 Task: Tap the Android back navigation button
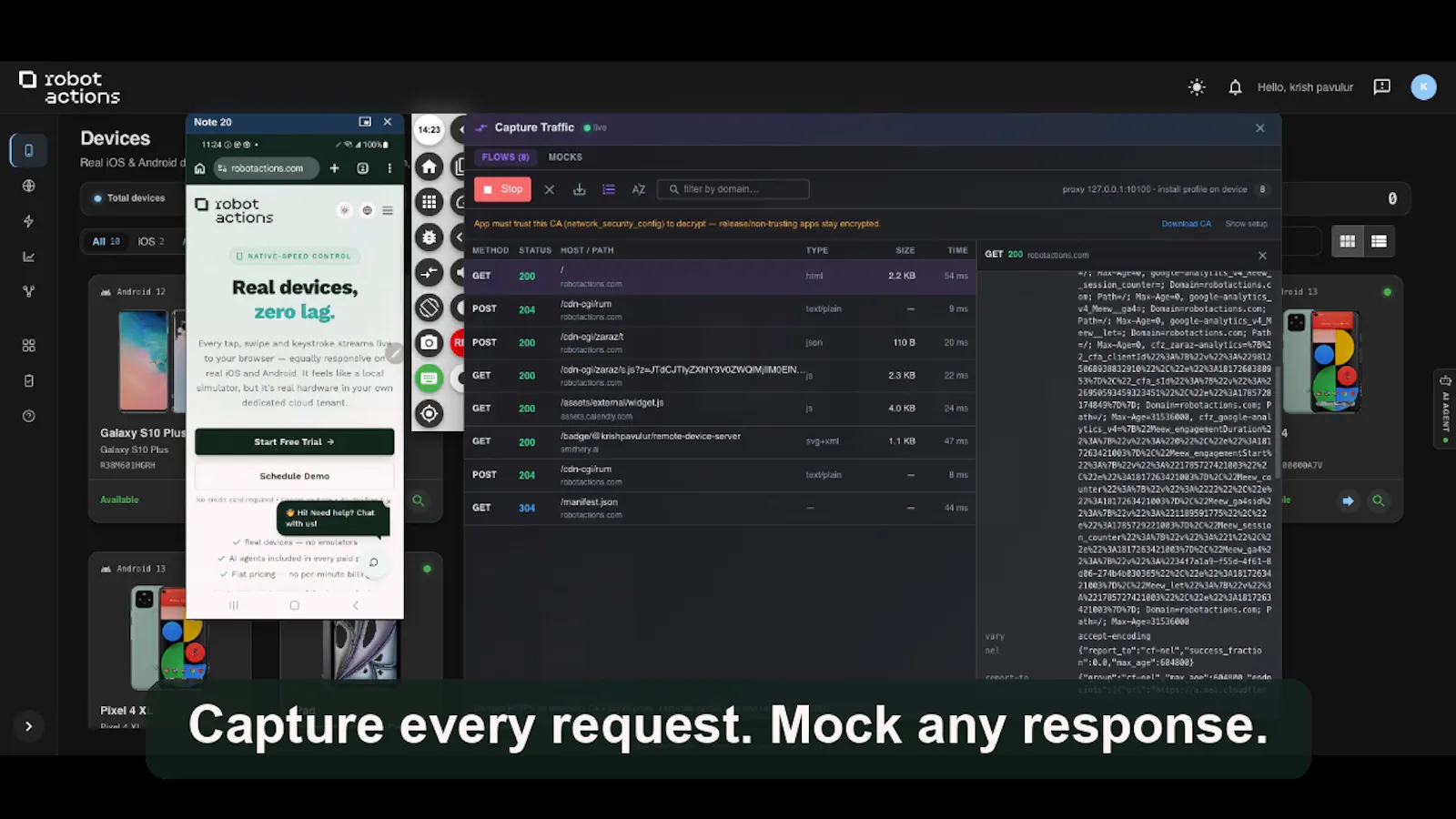(355, 605)
